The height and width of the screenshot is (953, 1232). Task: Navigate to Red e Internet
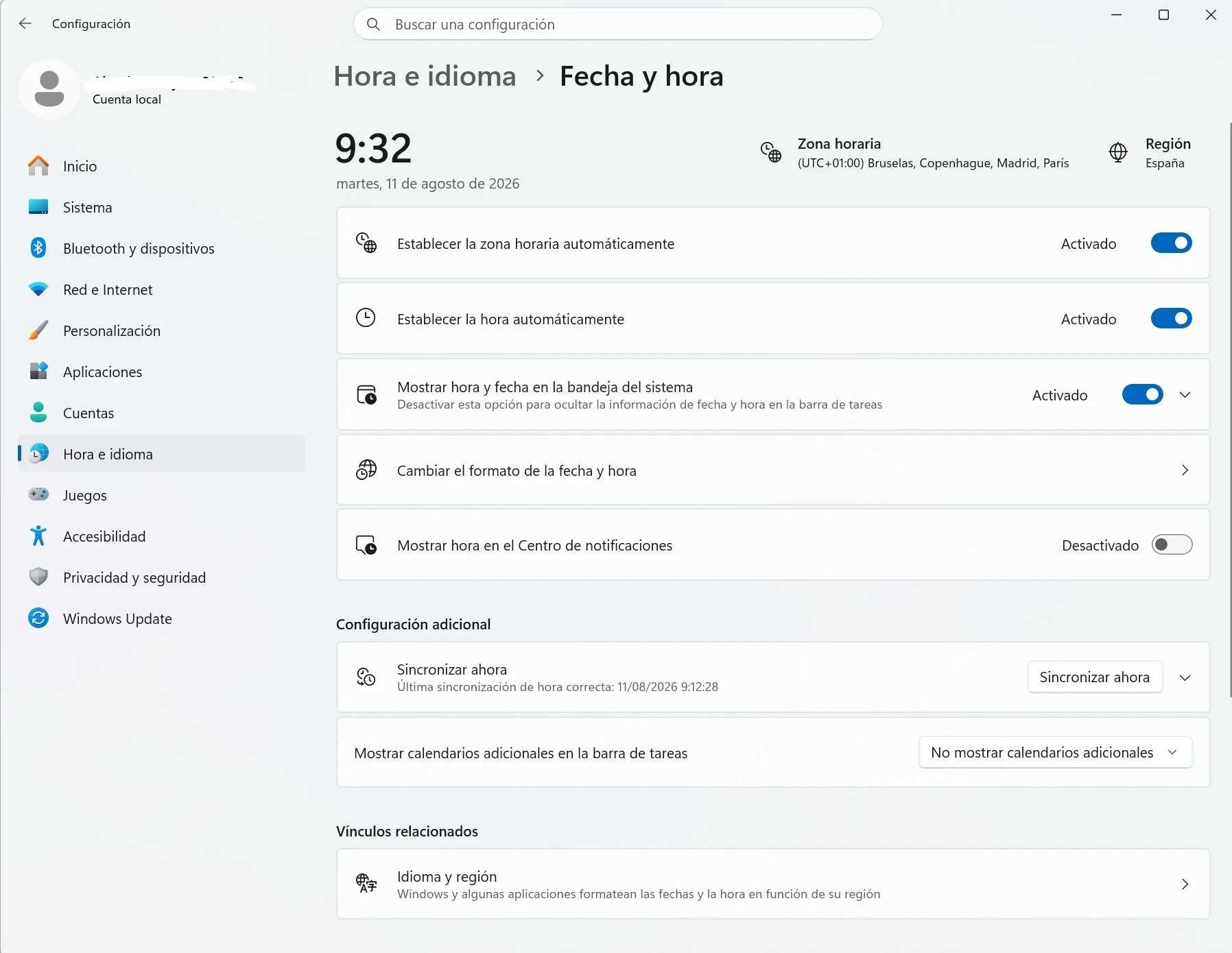click(x=161, y=289)
